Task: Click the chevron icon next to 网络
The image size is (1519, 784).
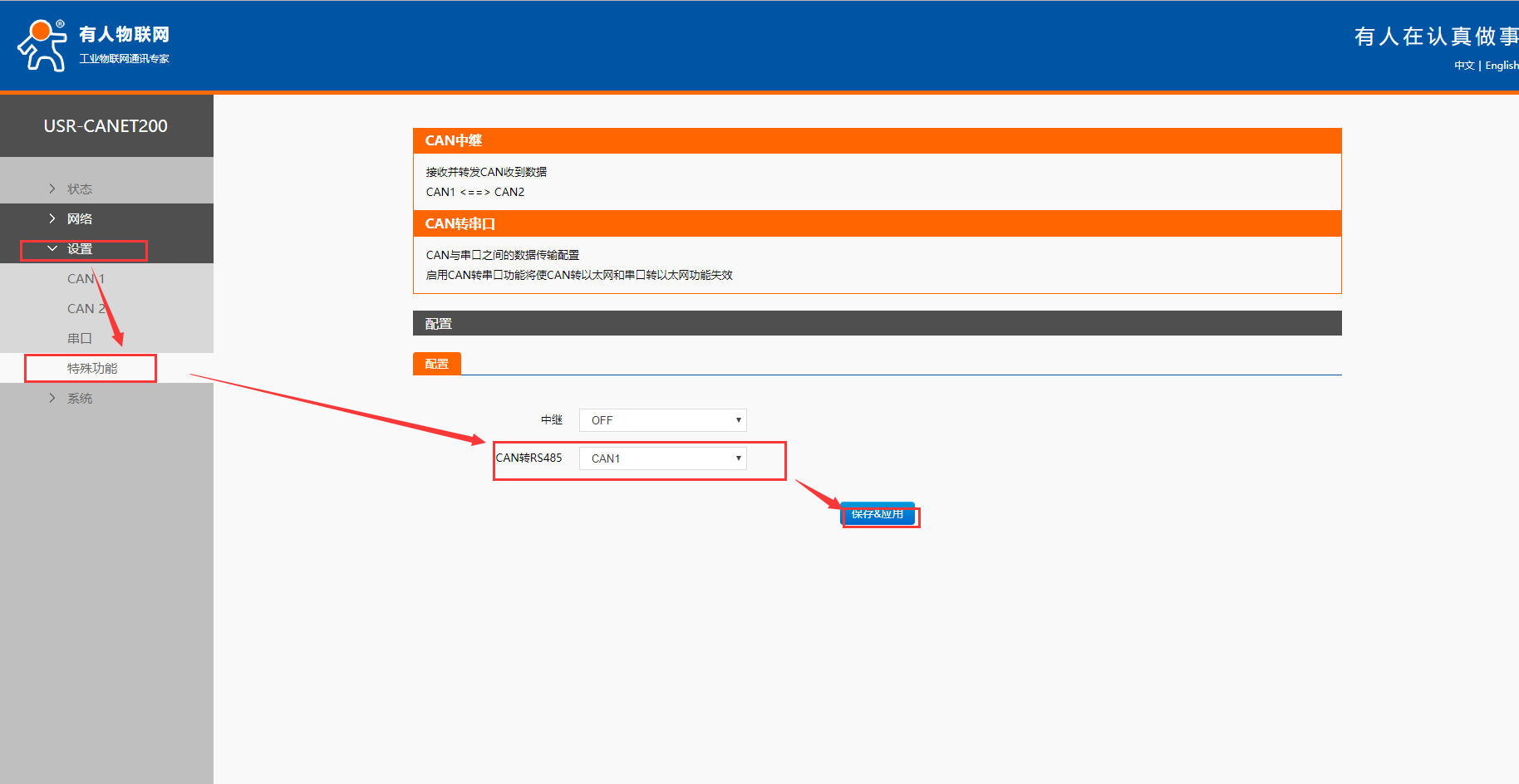Action: (x=52, y=219)
